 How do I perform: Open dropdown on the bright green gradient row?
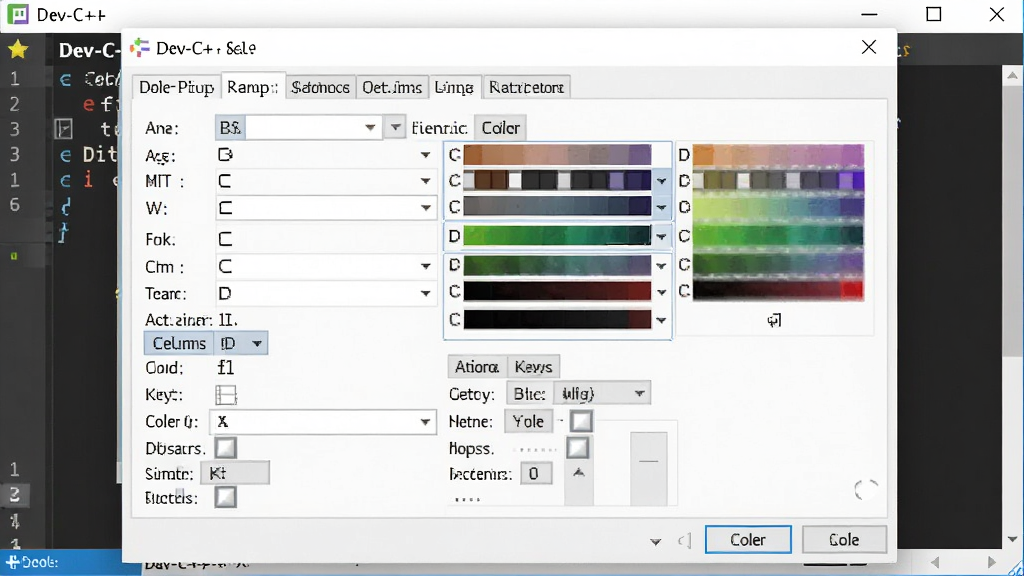point(662,236)
